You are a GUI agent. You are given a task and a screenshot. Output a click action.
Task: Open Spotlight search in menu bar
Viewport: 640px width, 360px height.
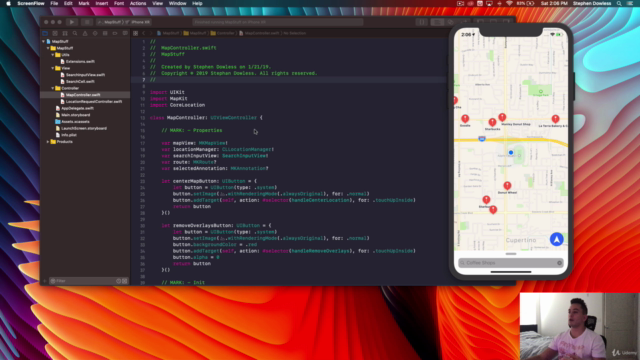[x=619, y=3]
